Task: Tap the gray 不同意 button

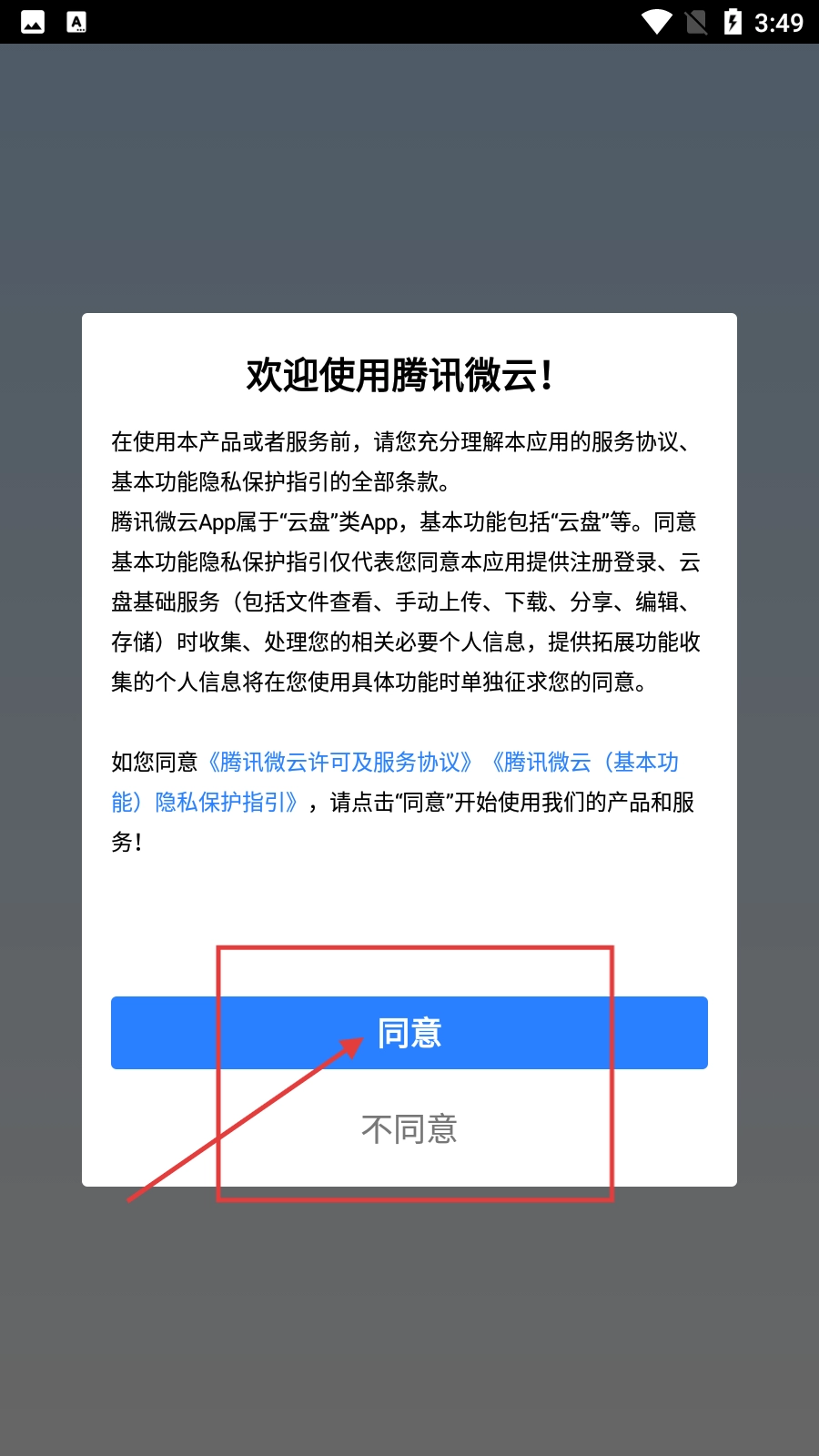Action: pyautogui.click(x=409, y=1128)
